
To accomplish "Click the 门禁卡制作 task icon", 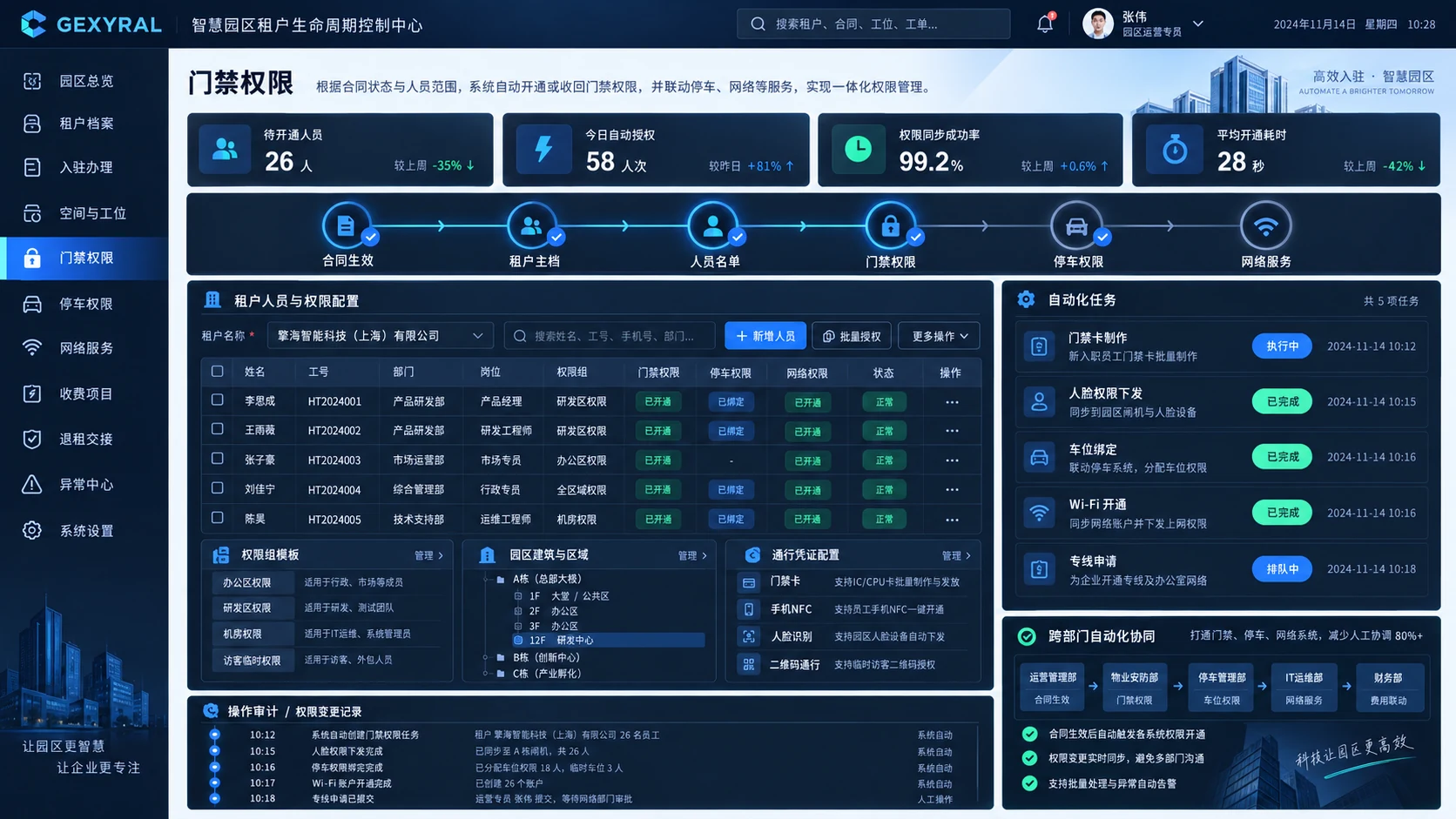I will (1039, 346).
